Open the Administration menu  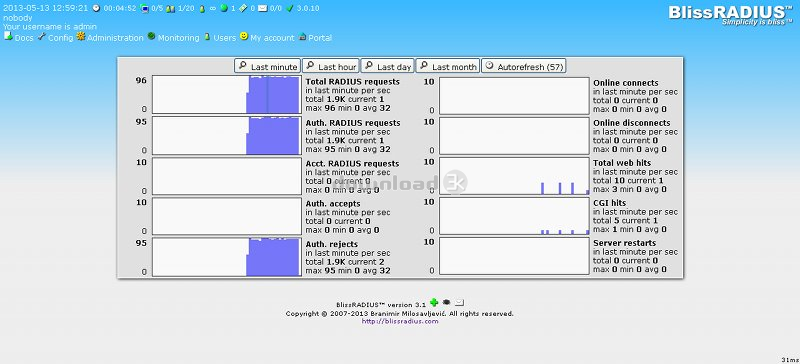pyautogui.click(x=110, y=37)
